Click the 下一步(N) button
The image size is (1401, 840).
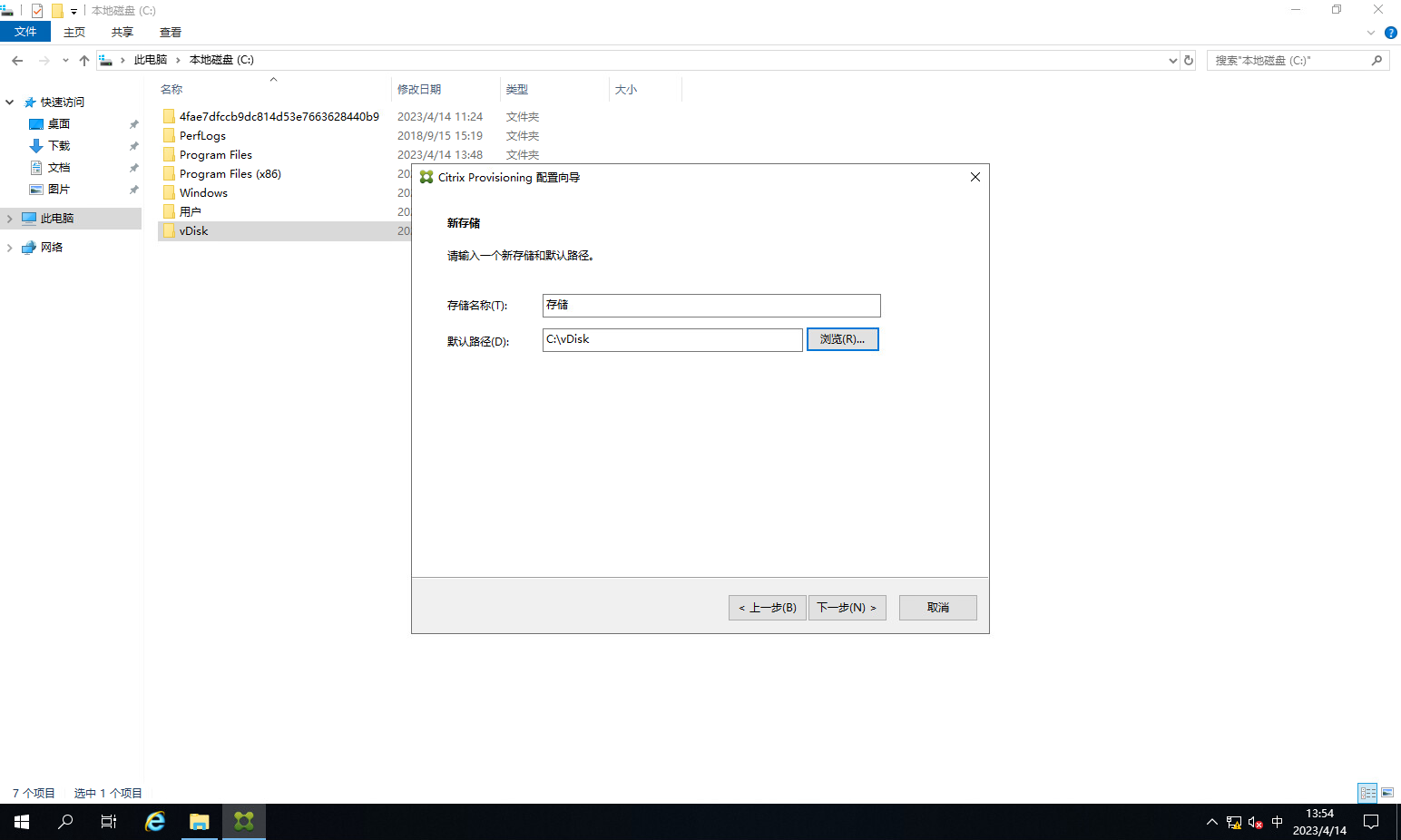pos(847,608)
